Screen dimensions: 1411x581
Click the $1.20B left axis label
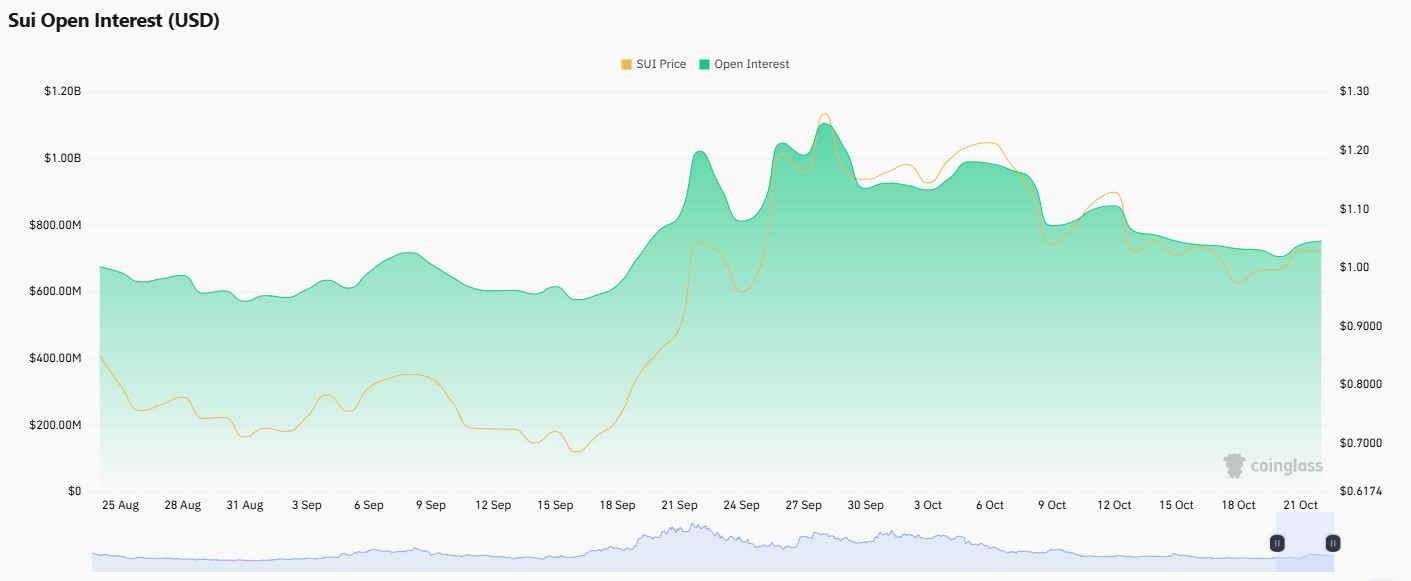(62, 92)
